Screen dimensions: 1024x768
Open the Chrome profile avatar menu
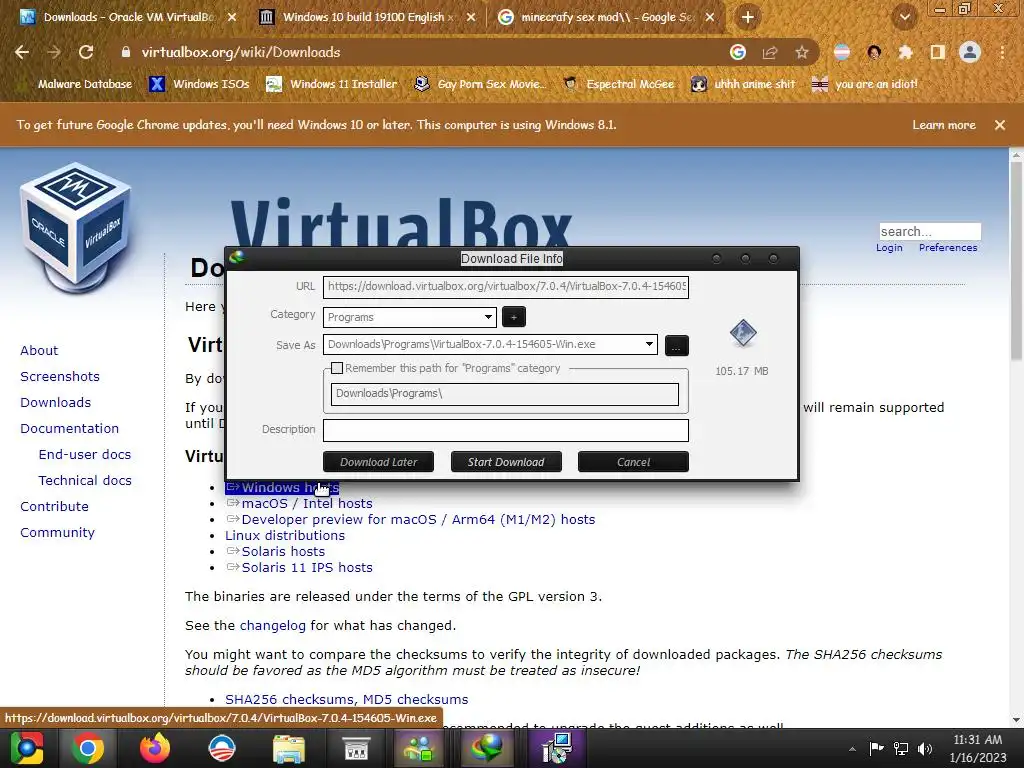pos(970,52)
